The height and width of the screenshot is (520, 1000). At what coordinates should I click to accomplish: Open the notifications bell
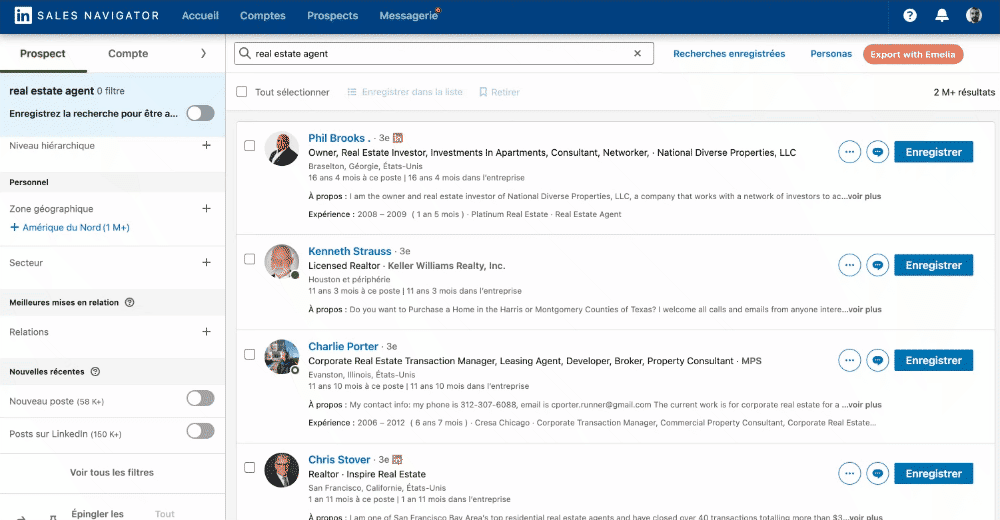(x=941, y=15)
